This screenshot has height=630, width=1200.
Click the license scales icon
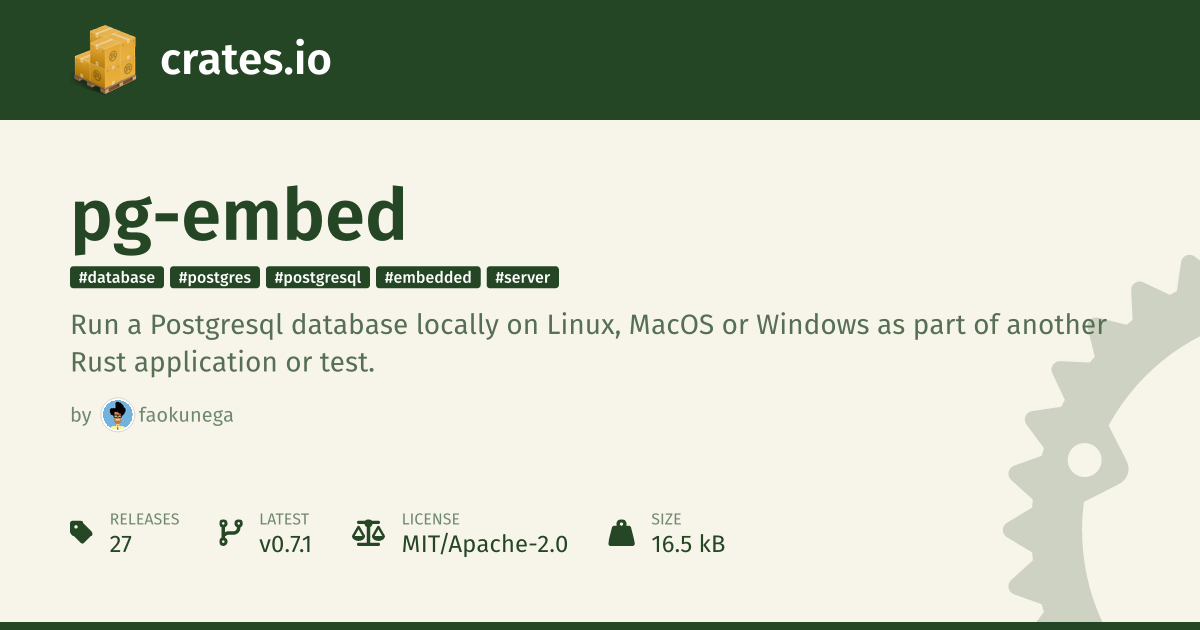pos(368,532)
